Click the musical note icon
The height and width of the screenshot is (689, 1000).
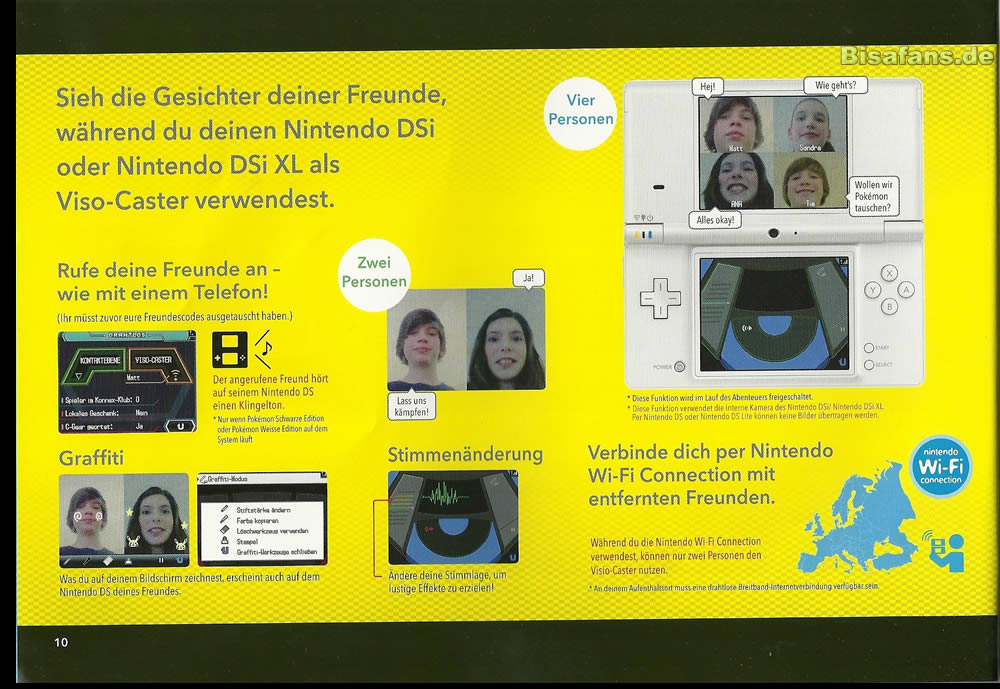[265, 347]
